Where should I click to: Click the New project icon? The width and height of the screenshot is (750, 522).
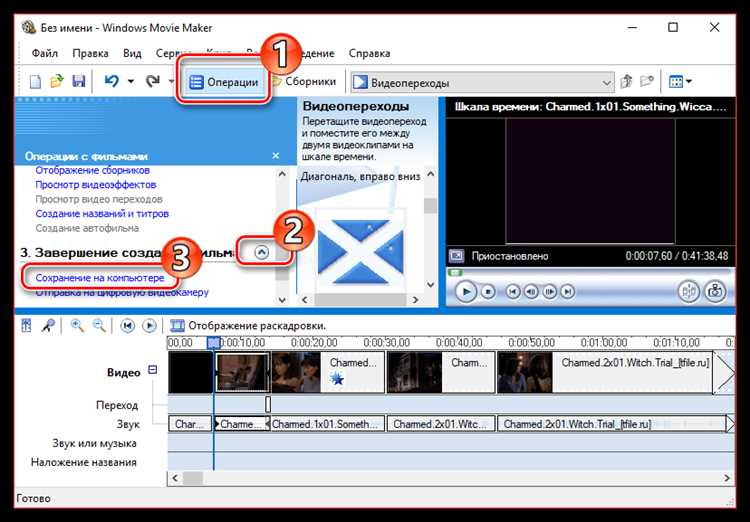pos(35,82)
